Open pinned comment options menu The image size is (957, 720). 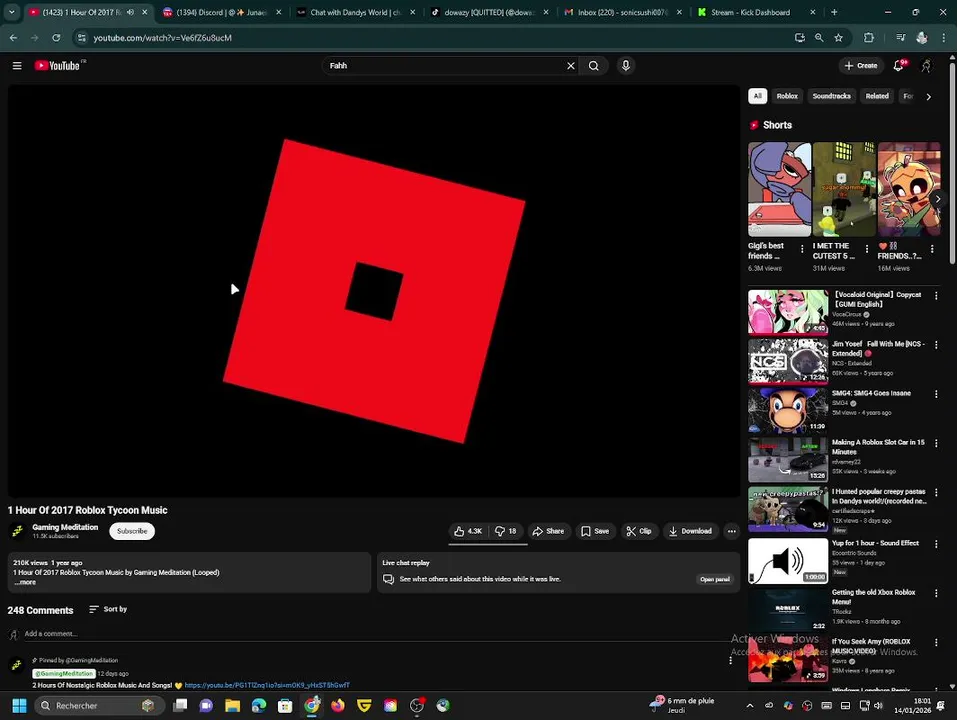coord(731,660)
